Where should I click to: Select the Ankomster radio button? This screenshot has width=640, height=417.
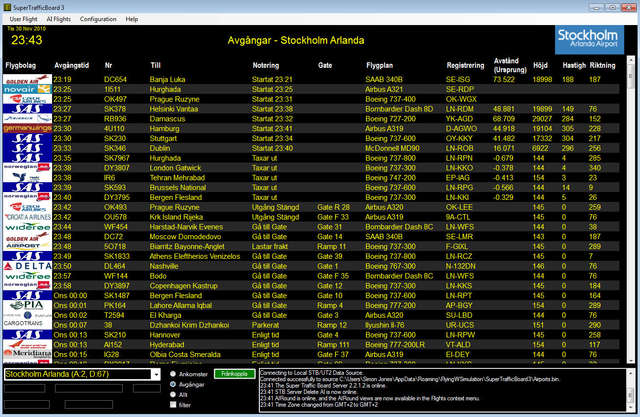tap(173, 374)
